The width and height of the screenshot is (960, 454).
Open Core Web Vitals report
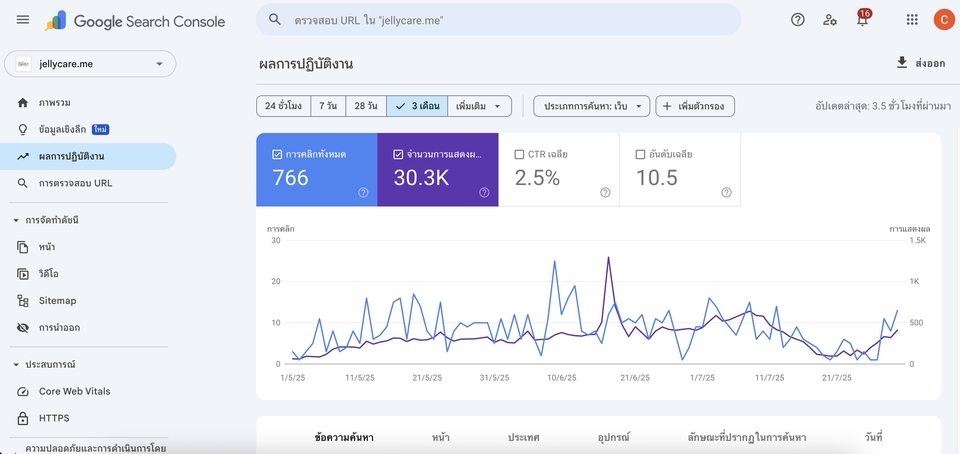point(74,391)
